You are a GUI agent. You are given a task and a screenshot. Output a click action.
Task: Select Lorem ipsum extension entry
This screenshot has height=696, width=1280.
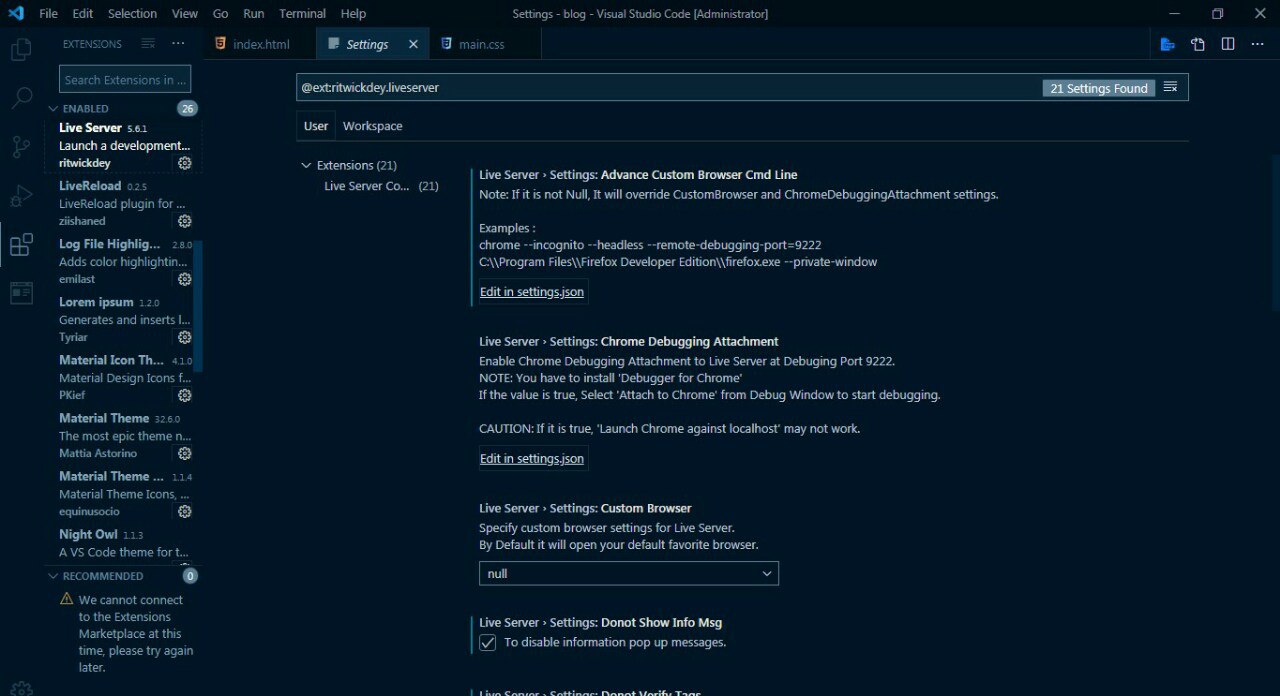tap(123, 319)
